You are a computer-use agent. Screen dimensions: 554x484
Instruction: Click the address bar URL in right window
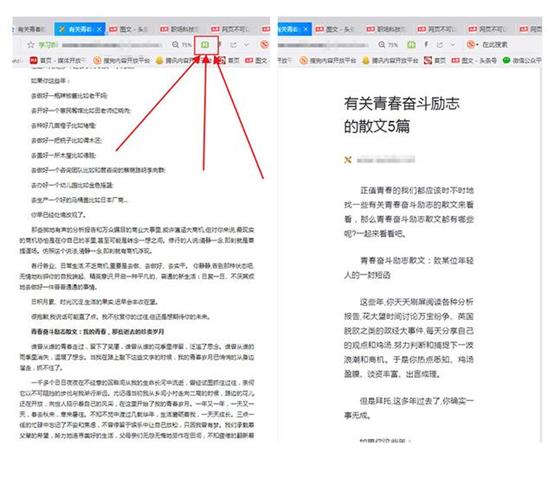[x=323, y=45]
